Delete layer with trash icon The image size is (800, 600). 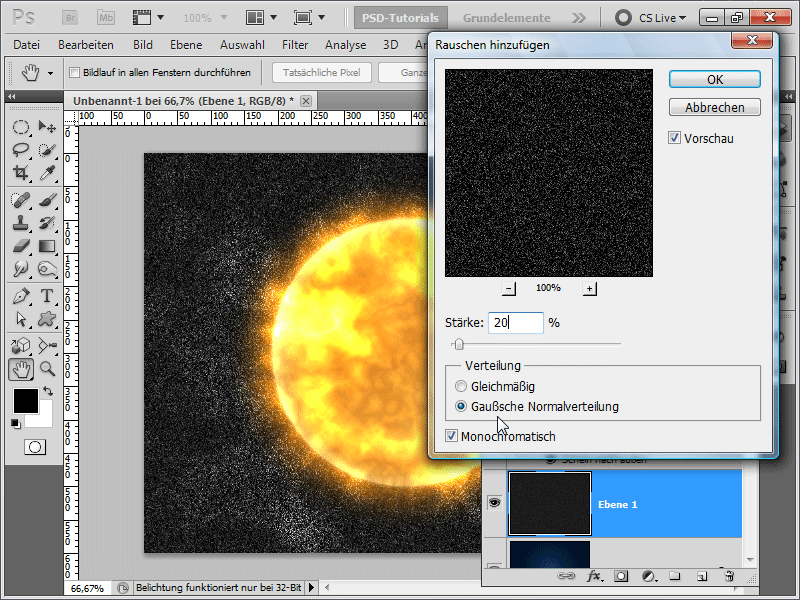pos(729,576)
